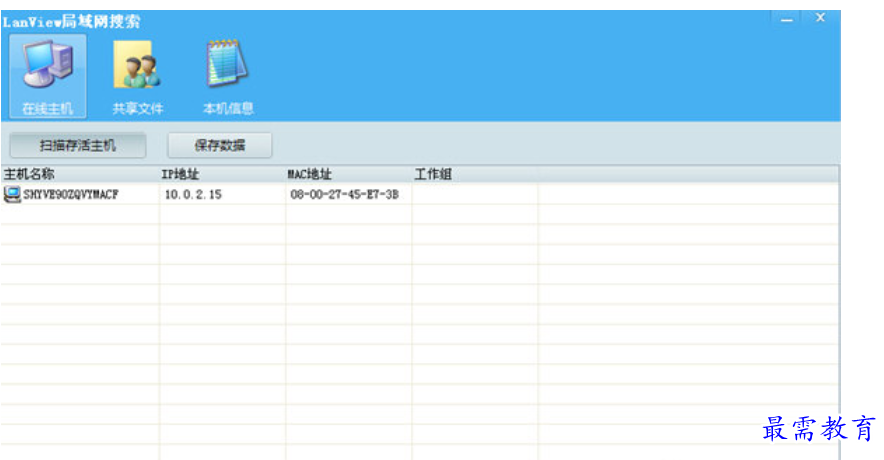Switch to the 在线主机 tab label
The image size is (884, 460).
point(47,108)
